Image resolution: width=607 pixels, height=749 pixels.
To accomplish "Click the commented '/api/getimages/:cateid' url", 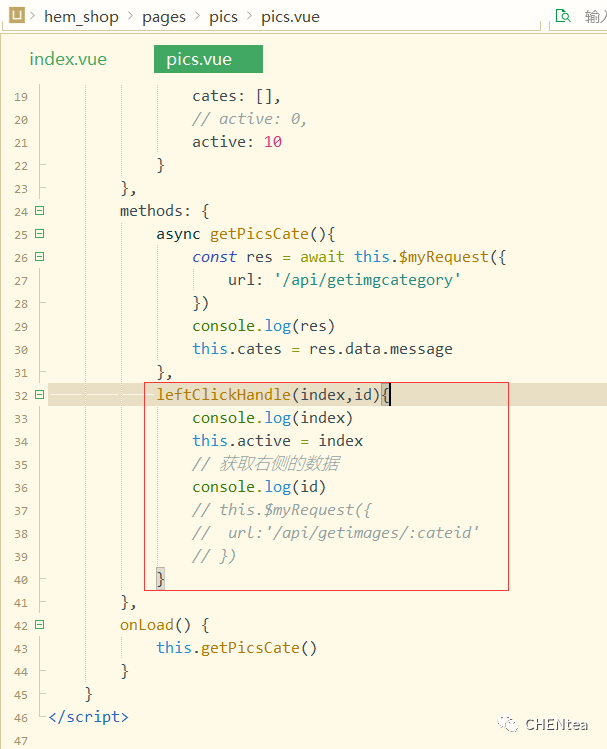I will [374, 533].
